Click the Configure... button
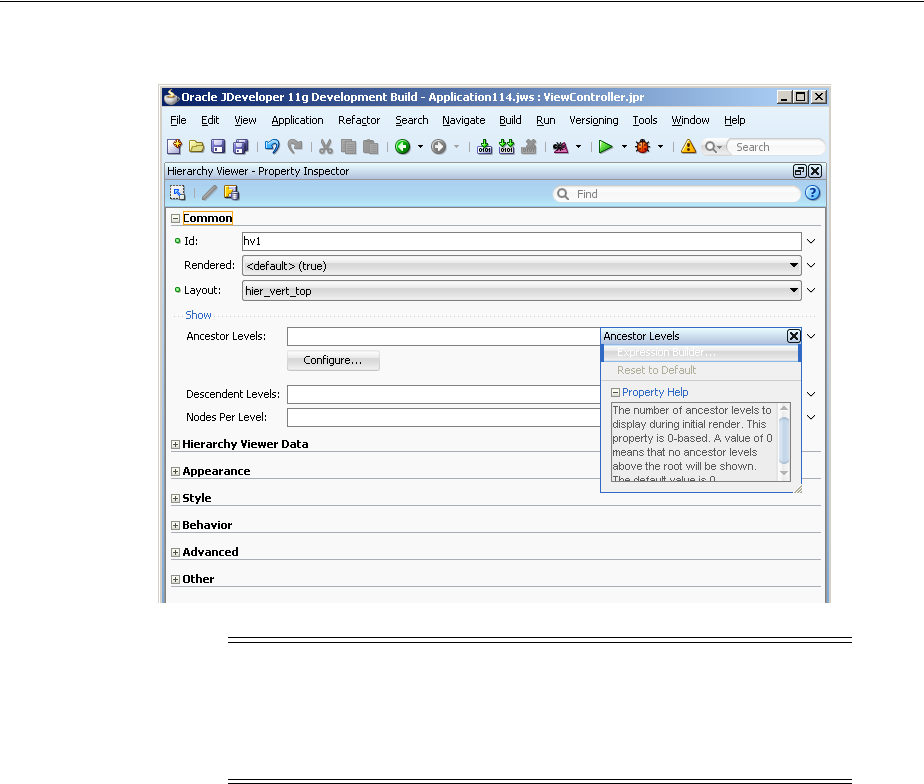924x784 pixels. (x=333, y=360)
